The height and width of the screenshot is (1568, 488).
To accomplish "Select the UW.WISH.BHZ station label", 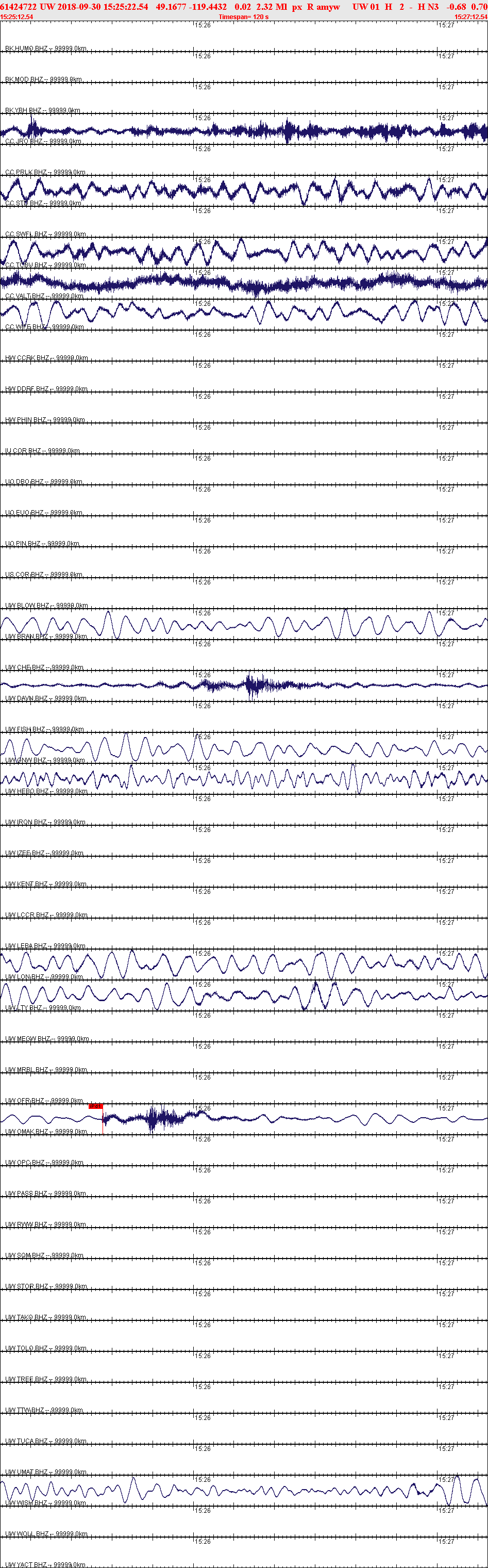I will click(x=46, y=1503).
